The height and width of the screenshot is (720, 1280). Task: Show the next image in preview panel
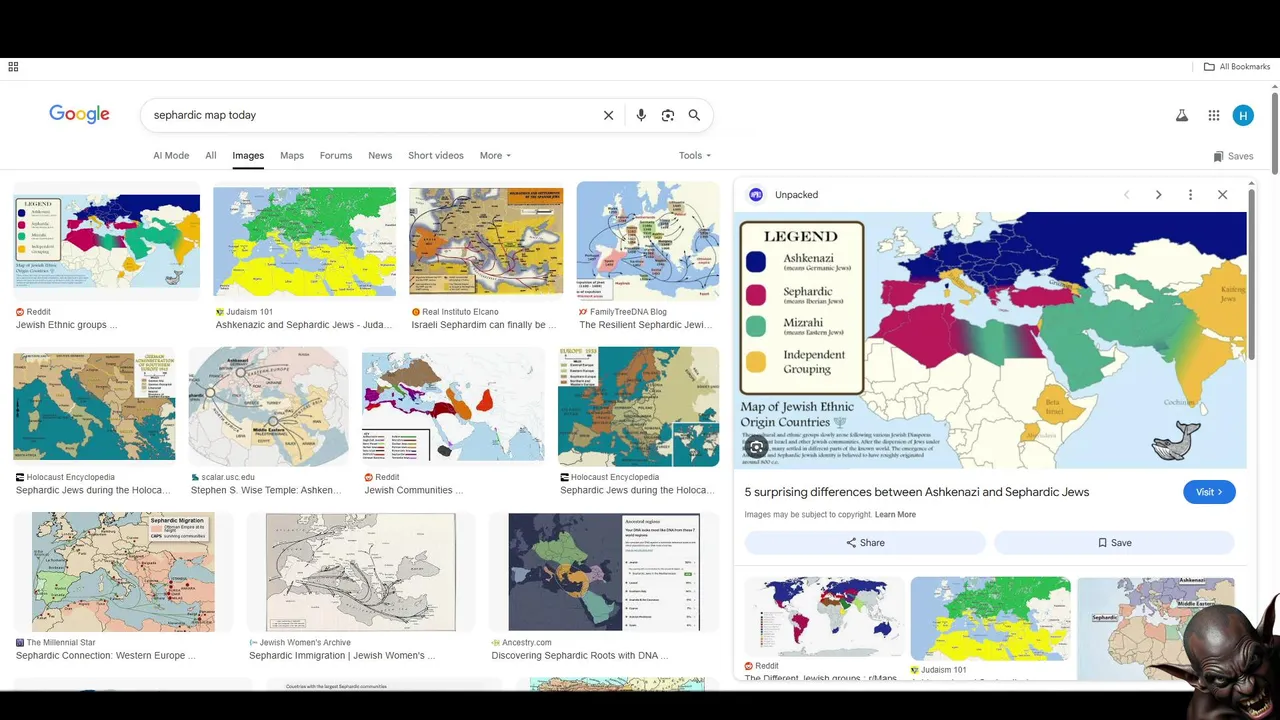coord(1158,195)
